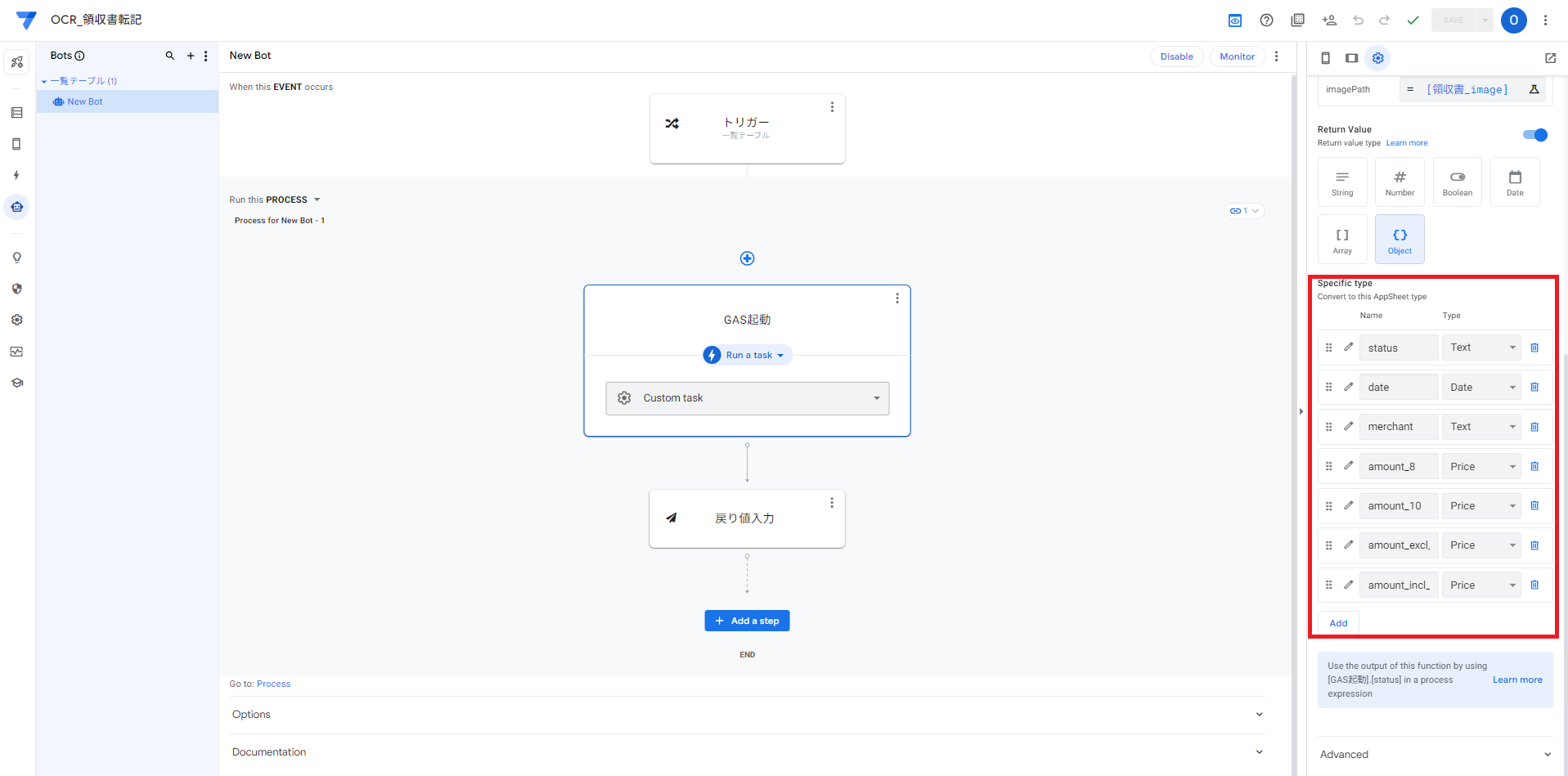Select Array return value type

tap(1342, 240)
